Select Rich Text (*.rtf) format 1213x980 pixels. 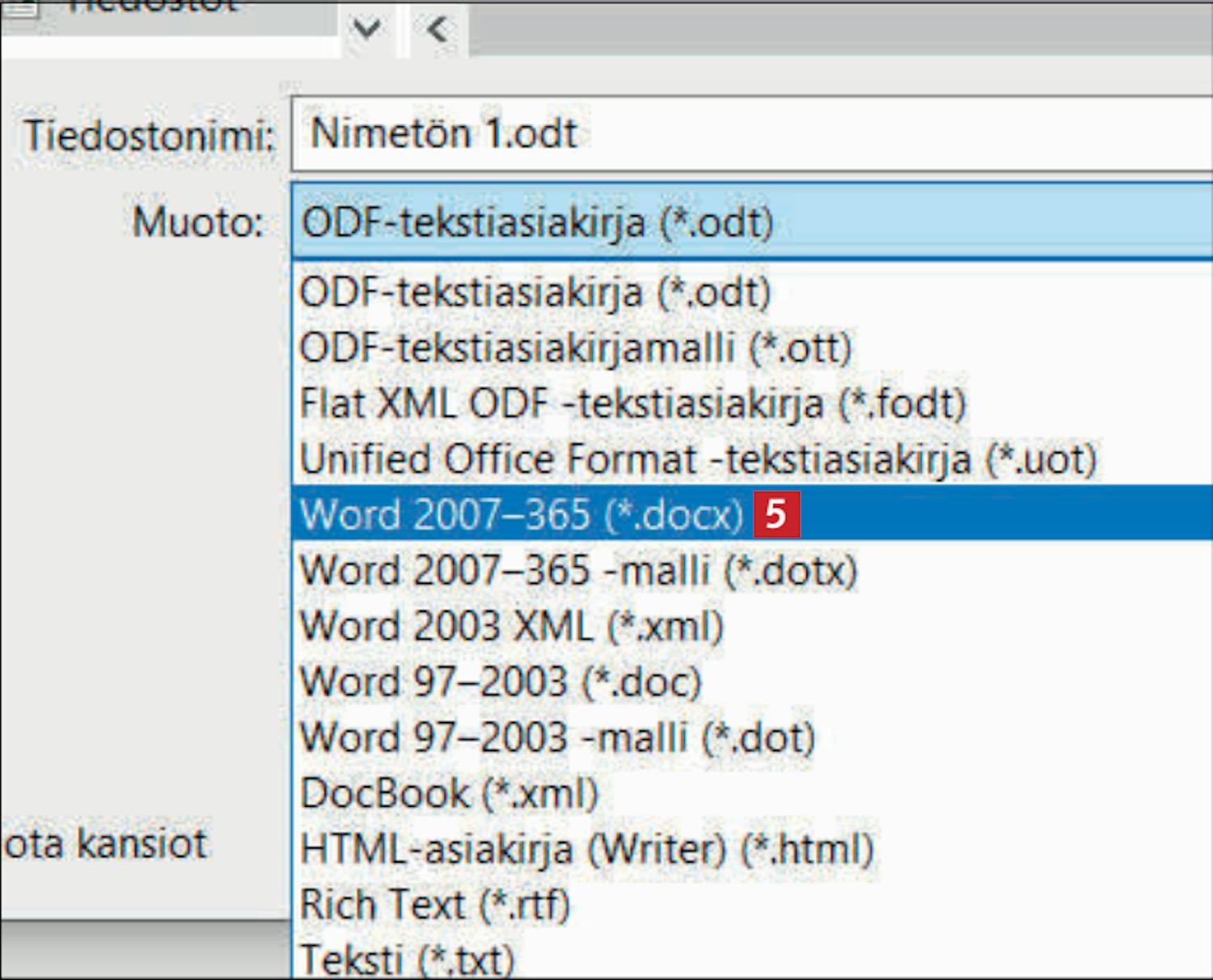coord(435,905)
